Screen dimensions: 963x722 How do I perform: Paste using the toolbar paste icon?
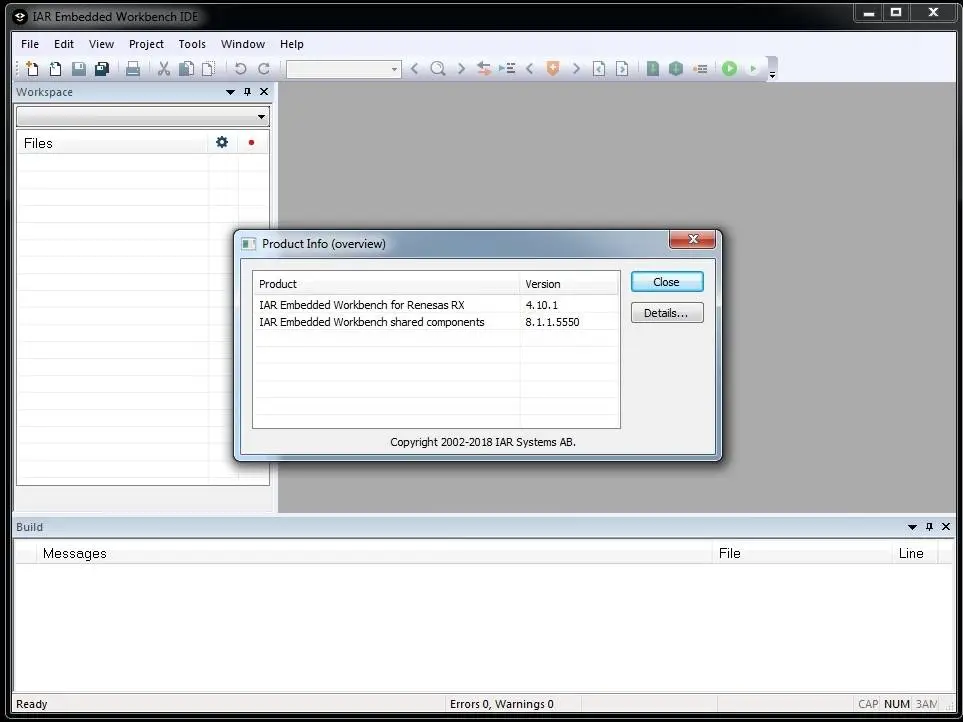point(209,69)
